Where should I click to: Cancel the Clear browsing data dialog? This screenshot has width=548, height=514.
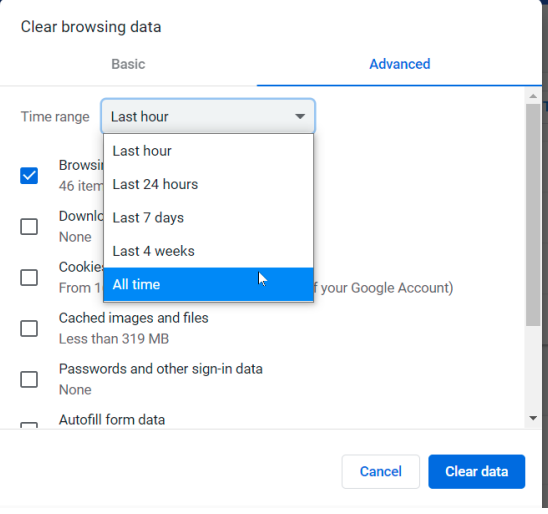[381, 471]
